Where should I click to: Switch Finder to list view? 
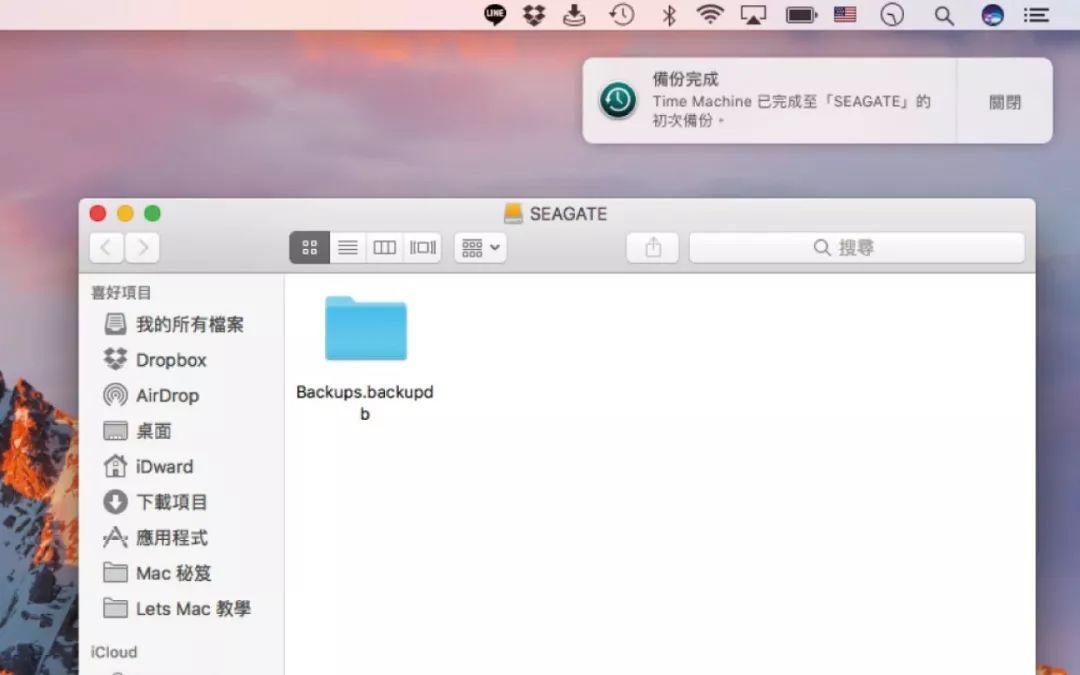point(348,247)
